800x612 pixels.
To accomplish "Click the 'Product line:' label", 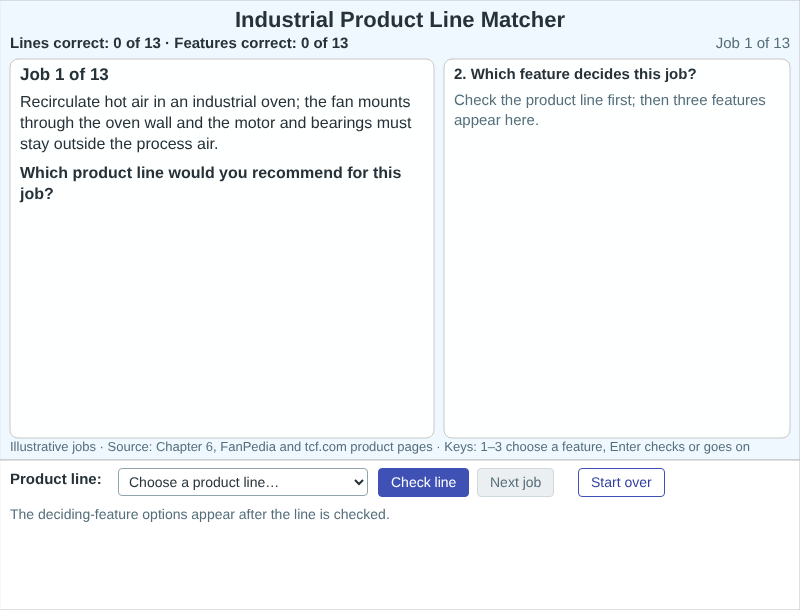I will [56, 479].
